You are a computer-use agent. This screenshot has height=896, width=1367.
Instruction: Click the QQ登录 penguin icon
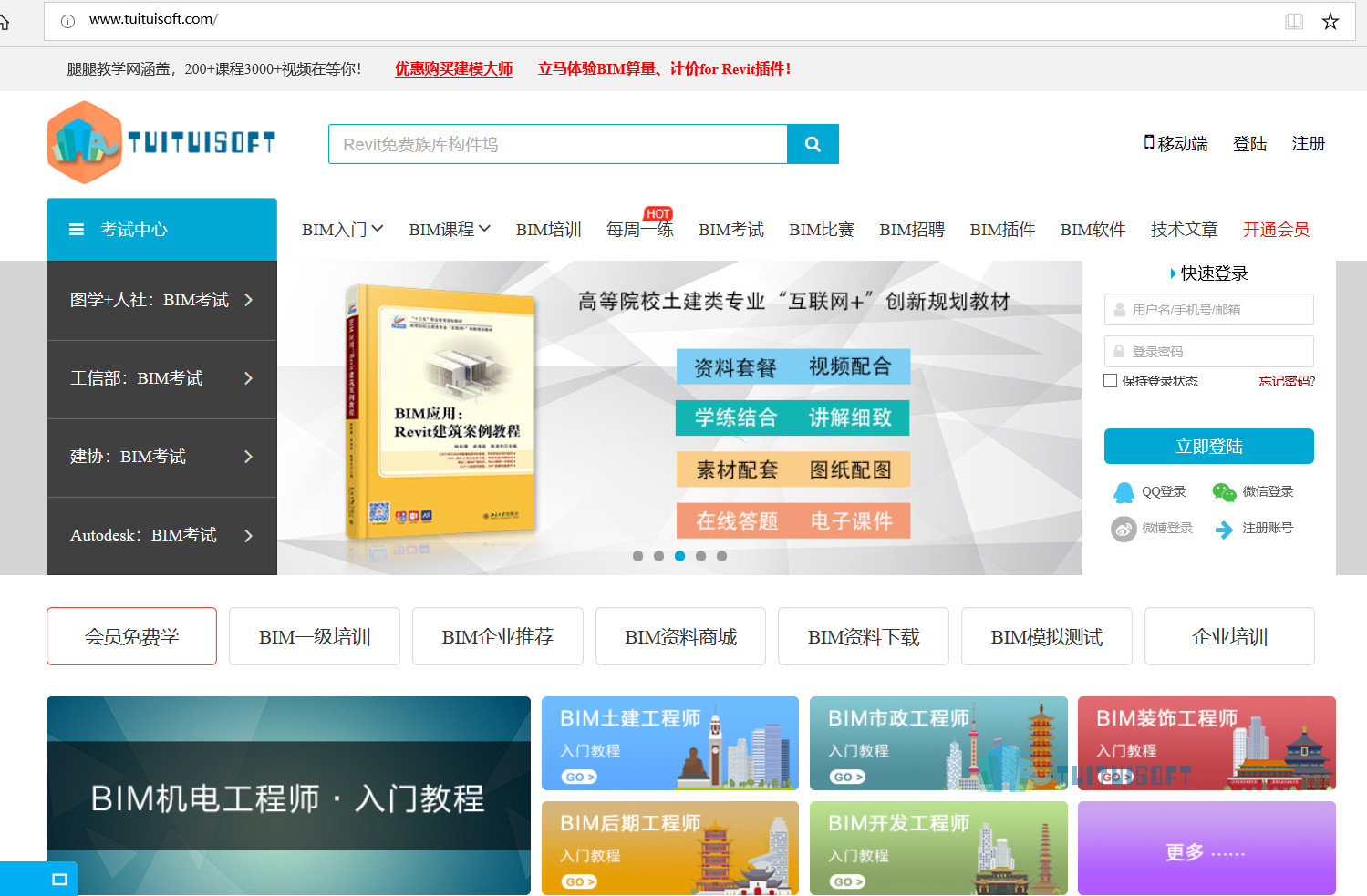coord(1124,492)
